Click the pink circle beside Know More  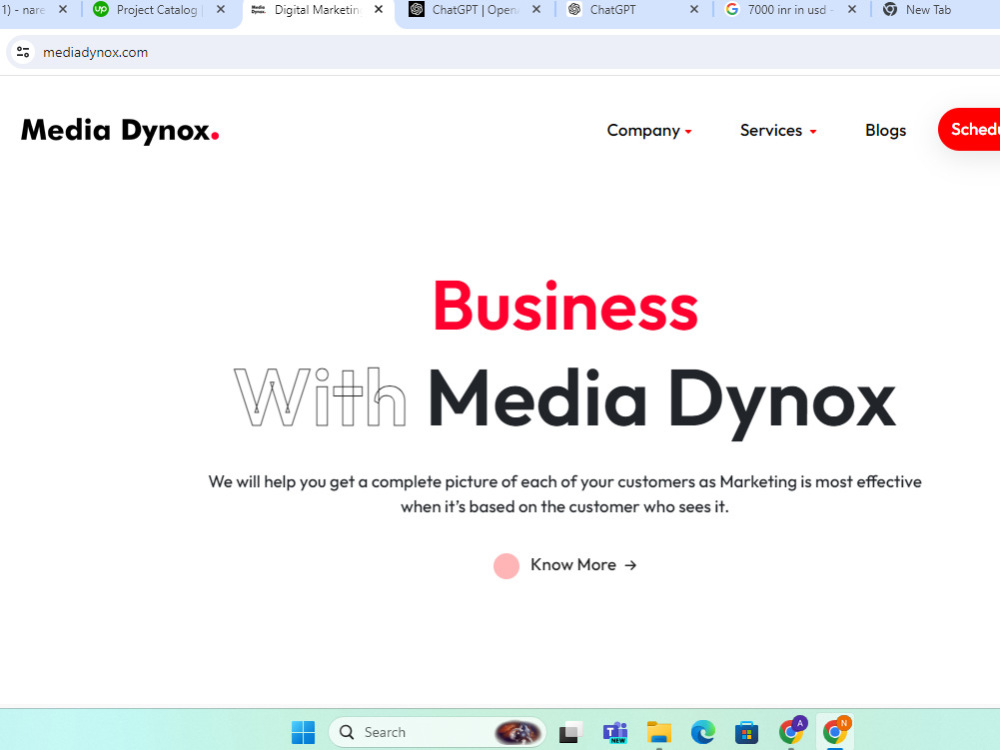tap(506, 566)
